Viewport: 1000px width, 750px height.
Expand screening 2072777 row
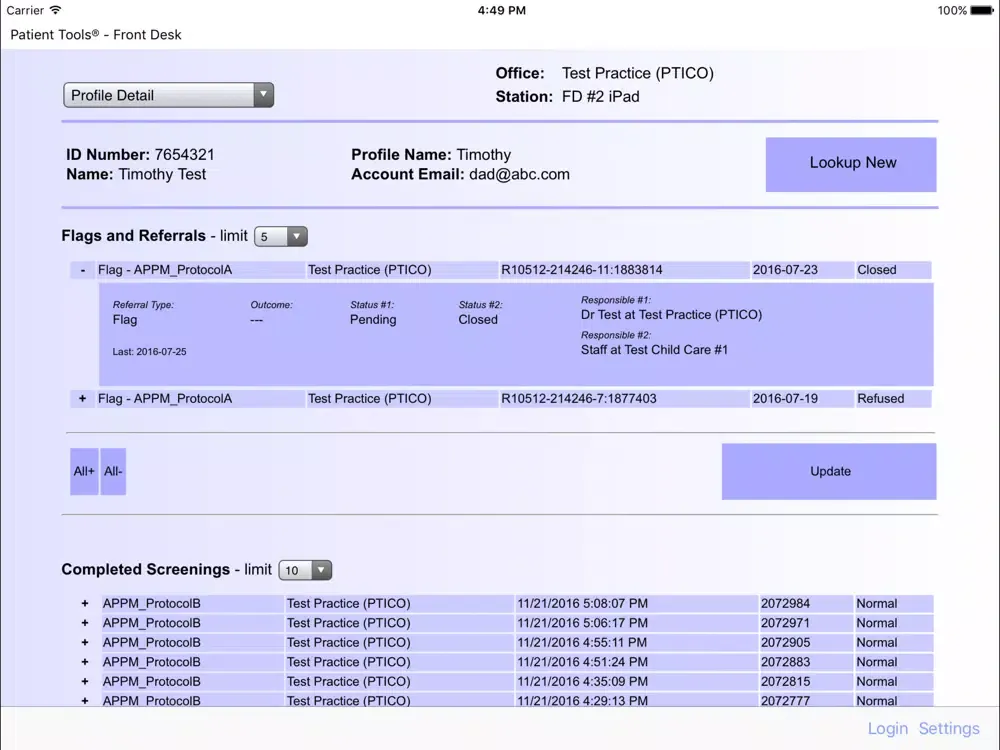click(x=85, y=700)
